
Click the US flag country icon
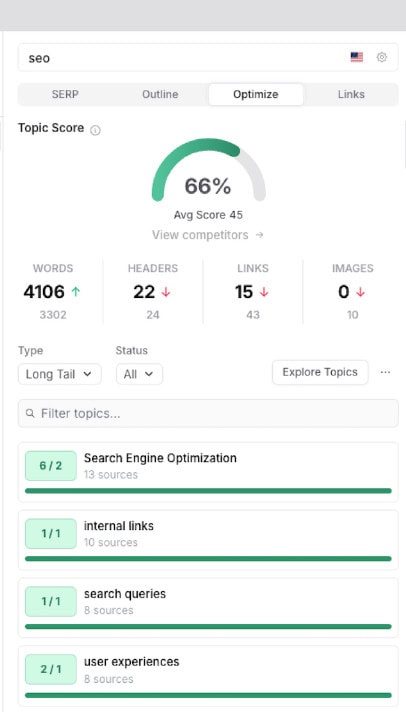[x=356, y=57]
